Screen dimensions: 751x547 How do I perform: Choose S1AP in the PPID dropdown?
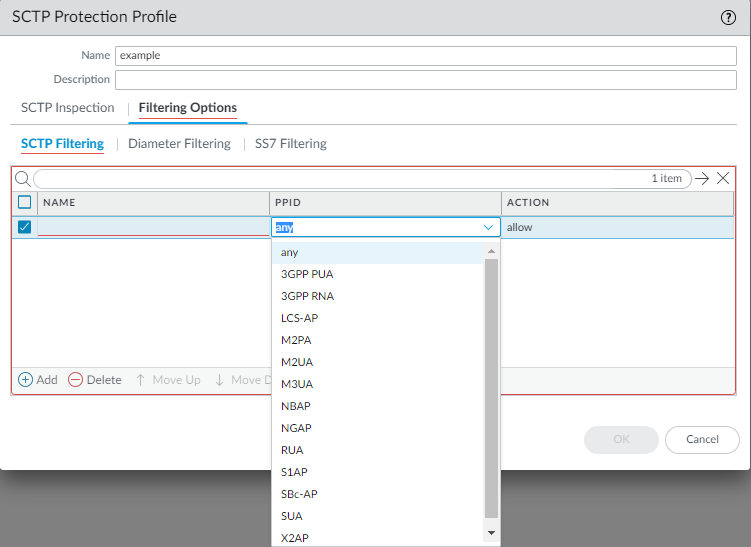click(296, 472)
